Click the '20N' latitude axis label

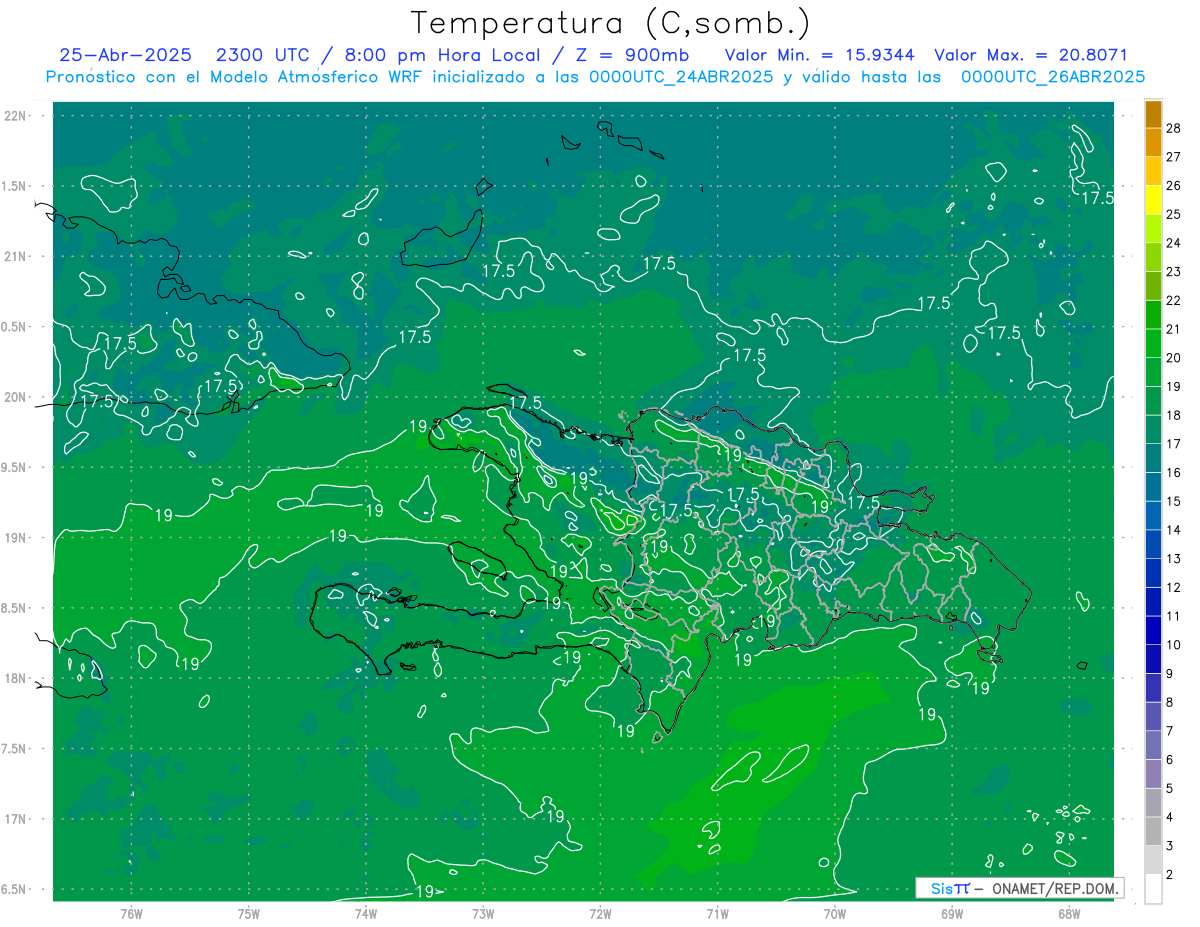pos(16,397)
